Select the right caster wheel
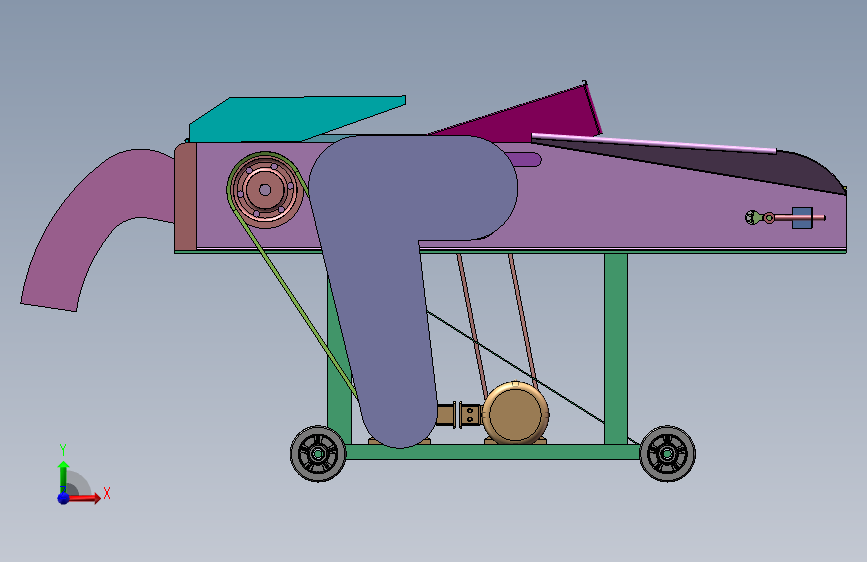Image resolution: width=867 pixels, height=562 pixels. (667, 454)
